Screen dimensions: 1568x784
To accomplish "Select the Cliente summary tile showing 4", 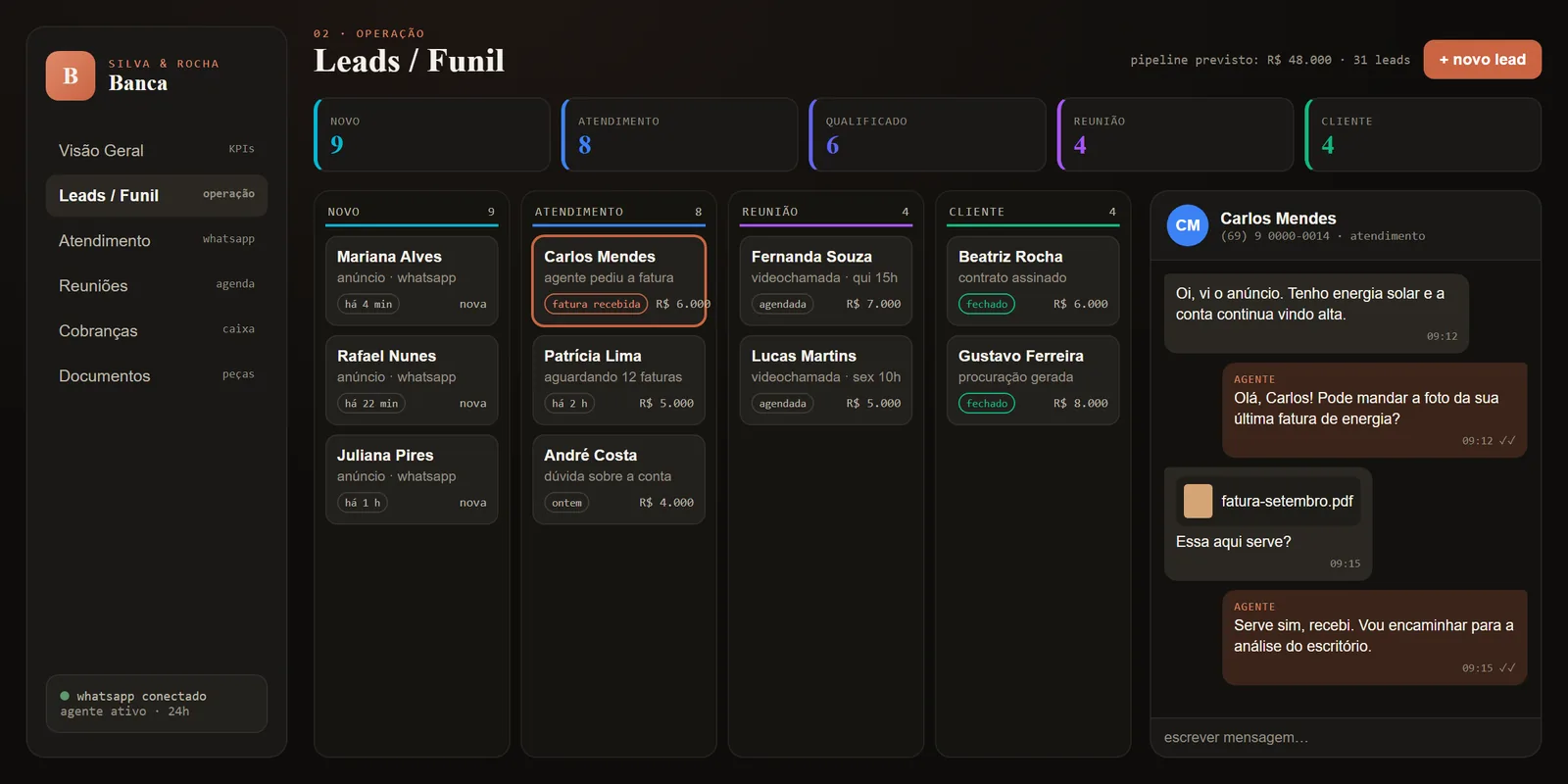I will [1423, 134].
